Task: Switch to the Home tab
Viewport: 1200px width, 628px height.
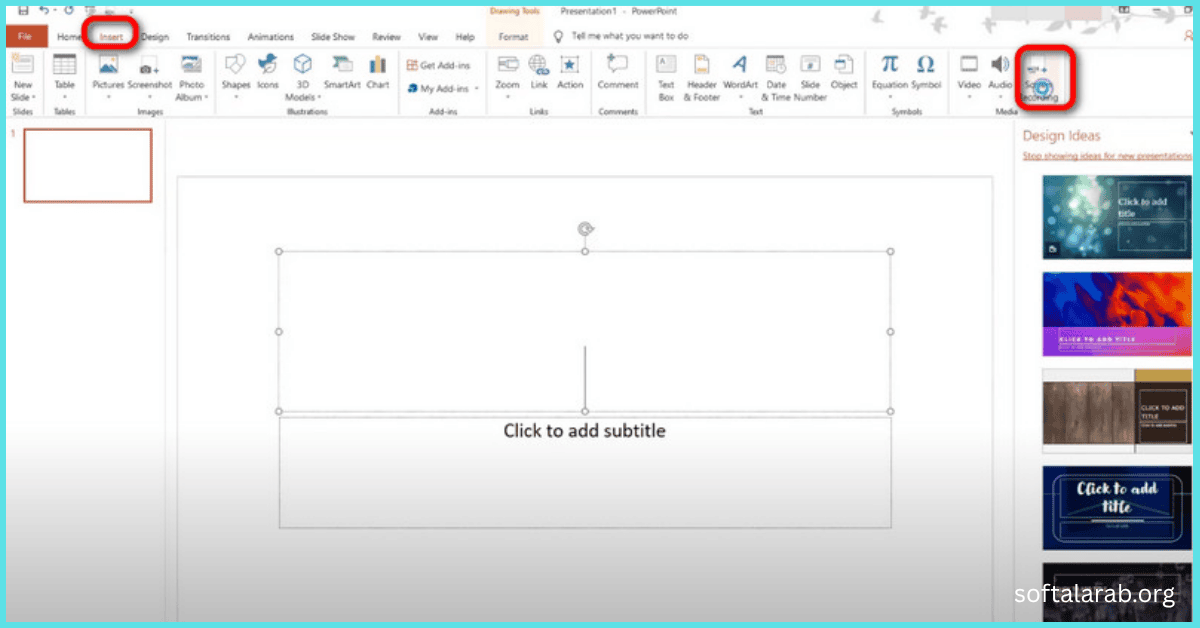Action: click(70, 37)
